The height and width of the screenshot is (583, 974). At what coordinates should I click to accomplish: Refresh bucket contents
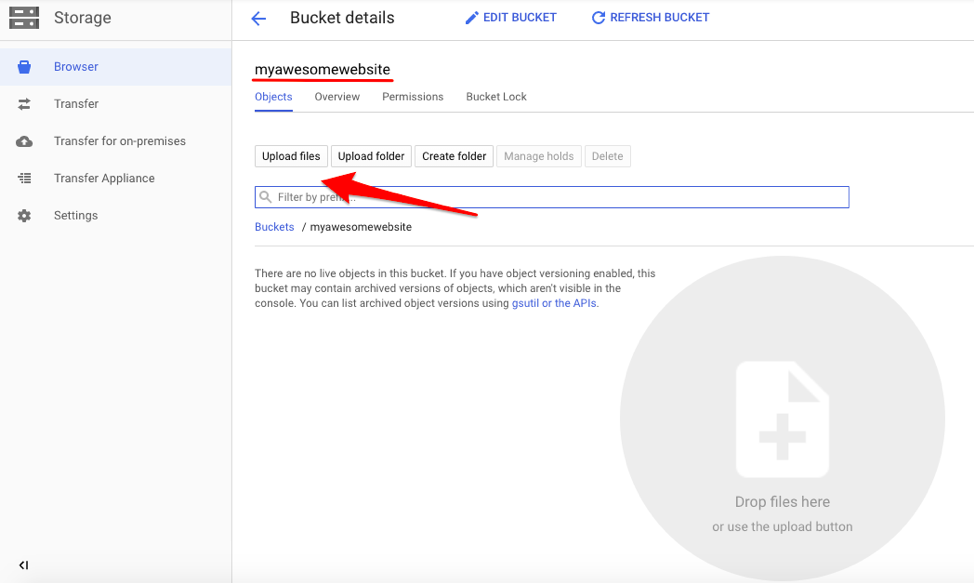click(650, 18)
